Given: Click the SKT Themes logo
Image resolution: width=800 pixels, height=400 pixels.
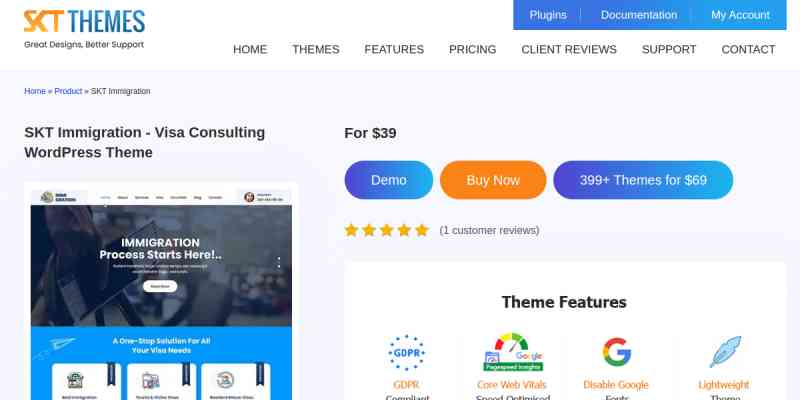Looking at the screenshot, I should (84, 29).
